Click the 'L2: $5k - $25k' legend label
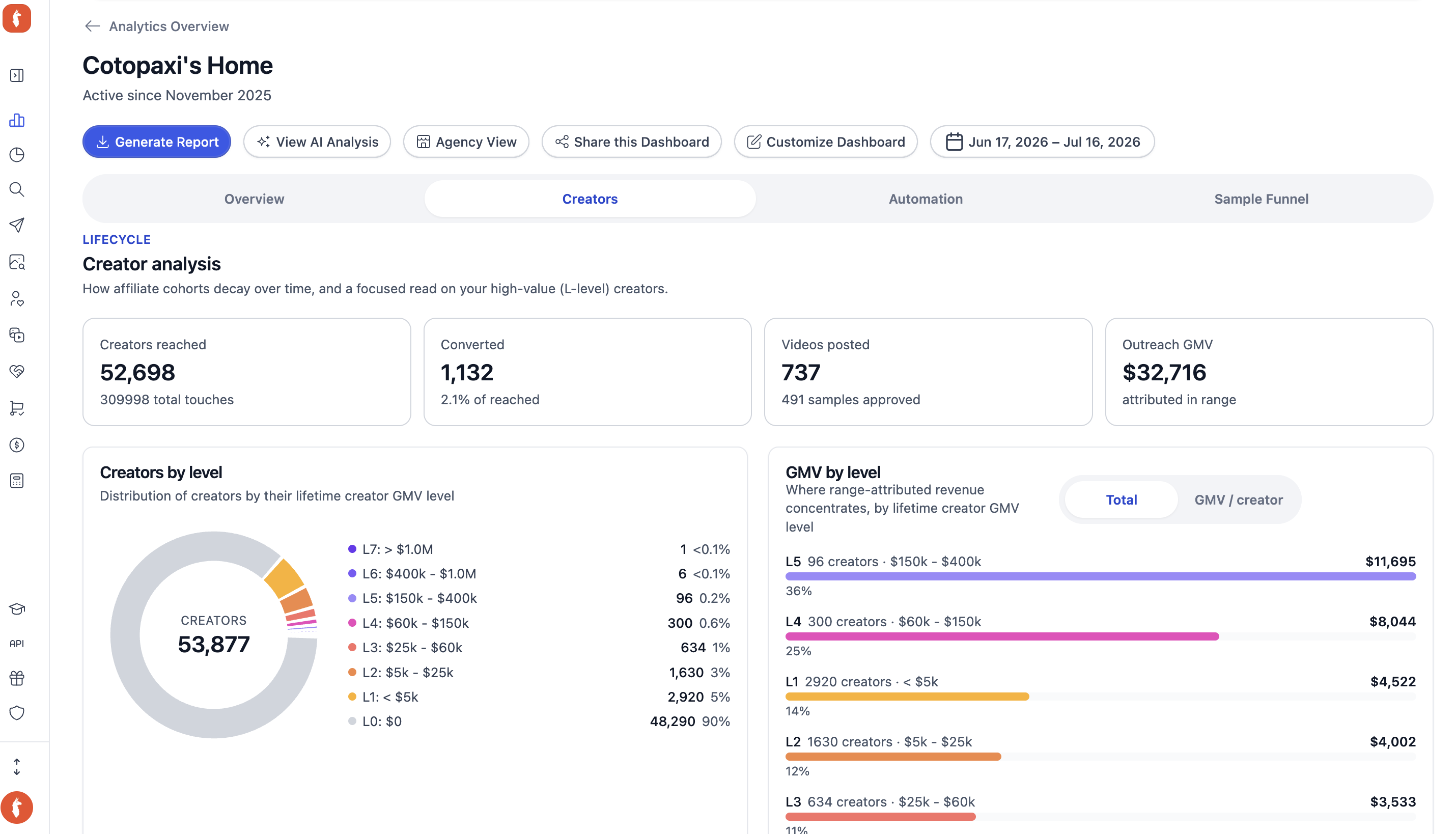 point(408,672)
